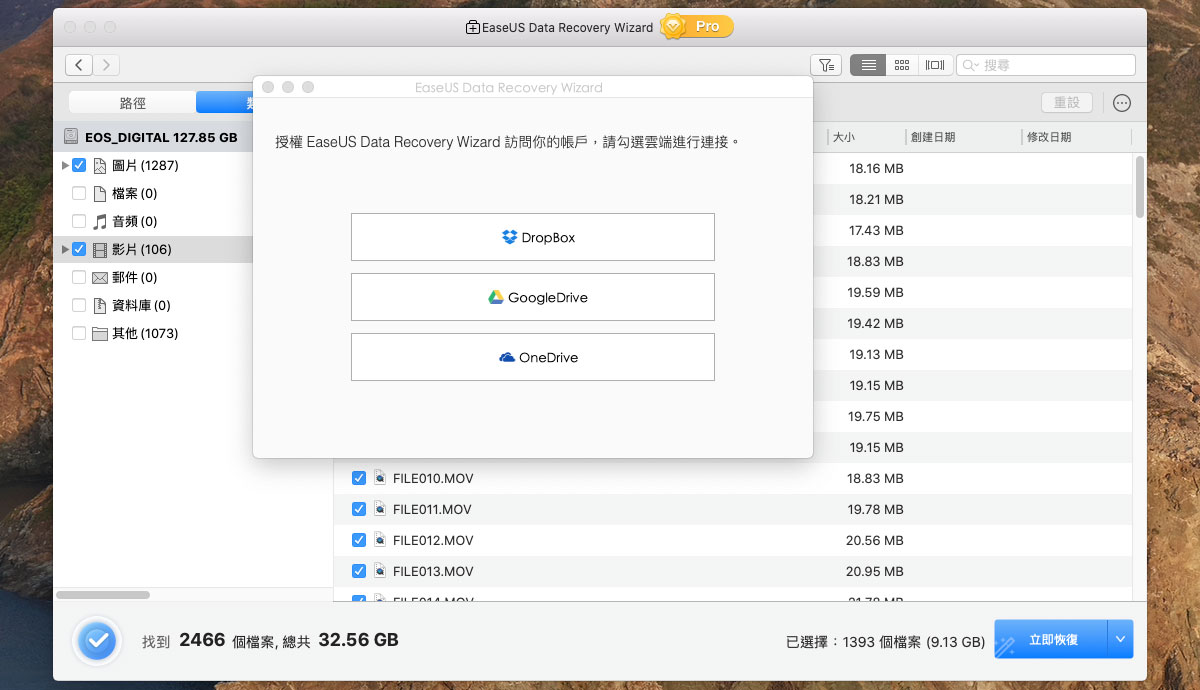
Task: Click the 18.16 MB size value
Action: 876,168
